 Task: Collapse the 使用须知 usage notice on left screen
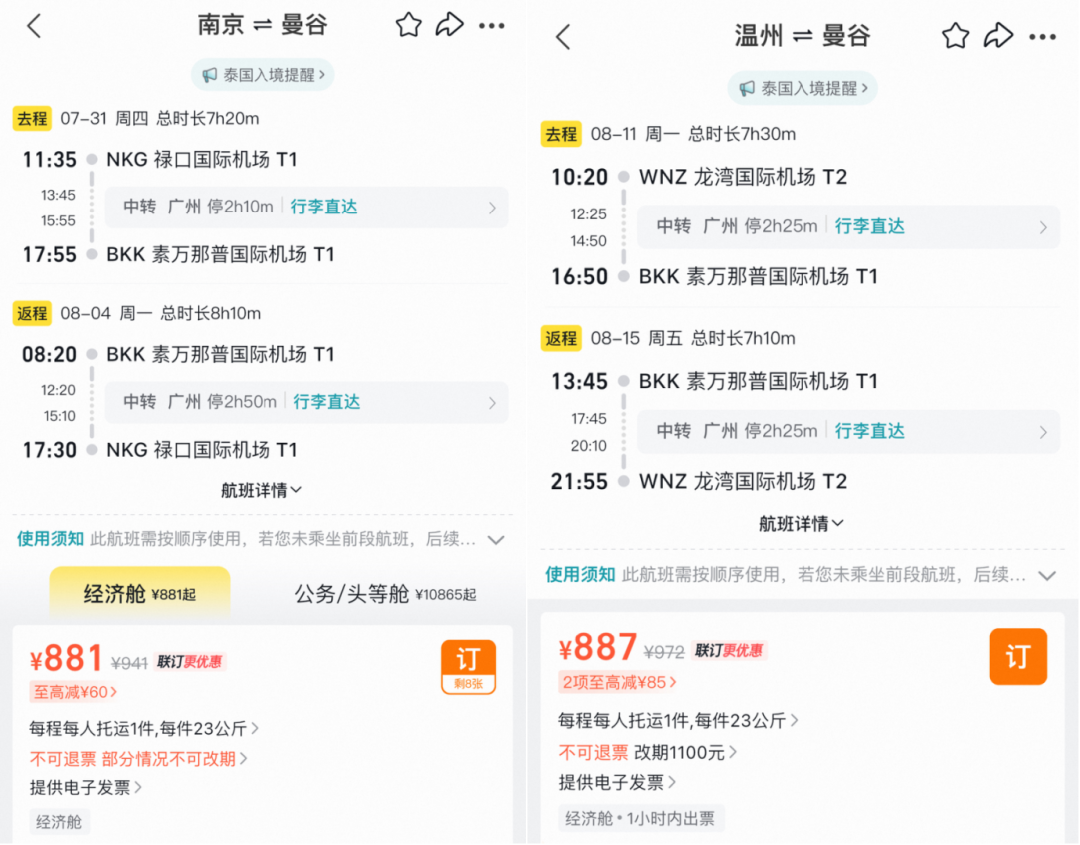496,539
